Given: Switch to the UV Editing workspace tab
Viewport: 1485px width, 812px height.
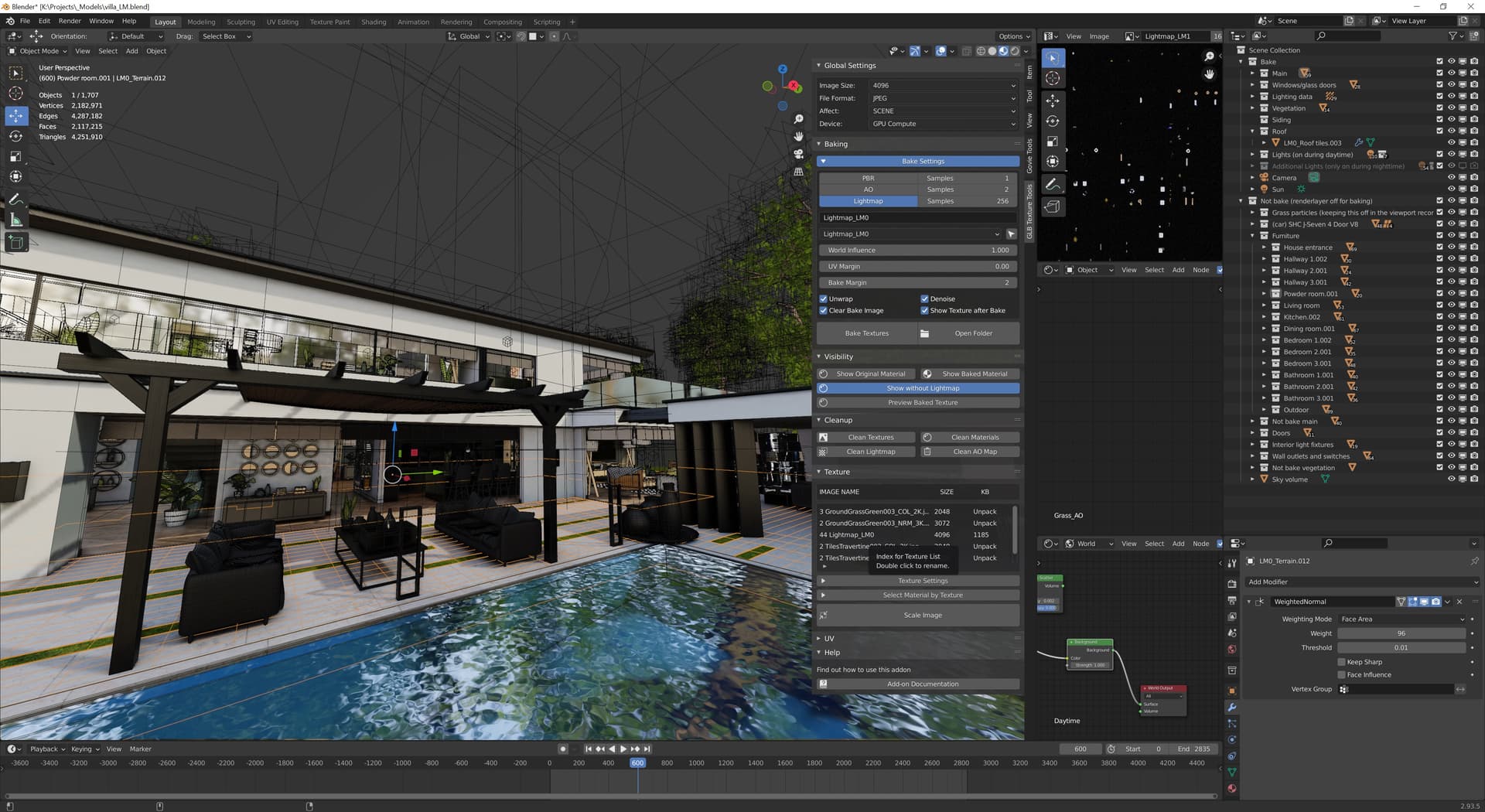Looking at the screenshot, I should pyautogui.click(x=282, y=22).
